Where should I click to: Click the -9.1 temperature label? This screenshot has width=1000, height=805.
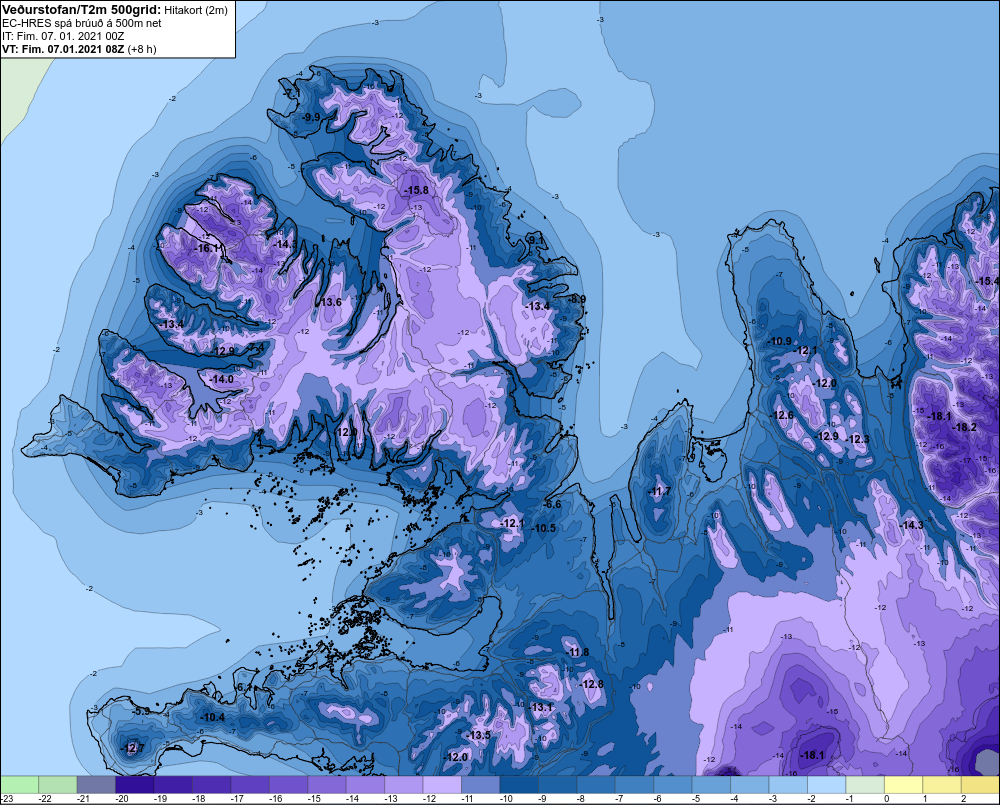point(537,240)
